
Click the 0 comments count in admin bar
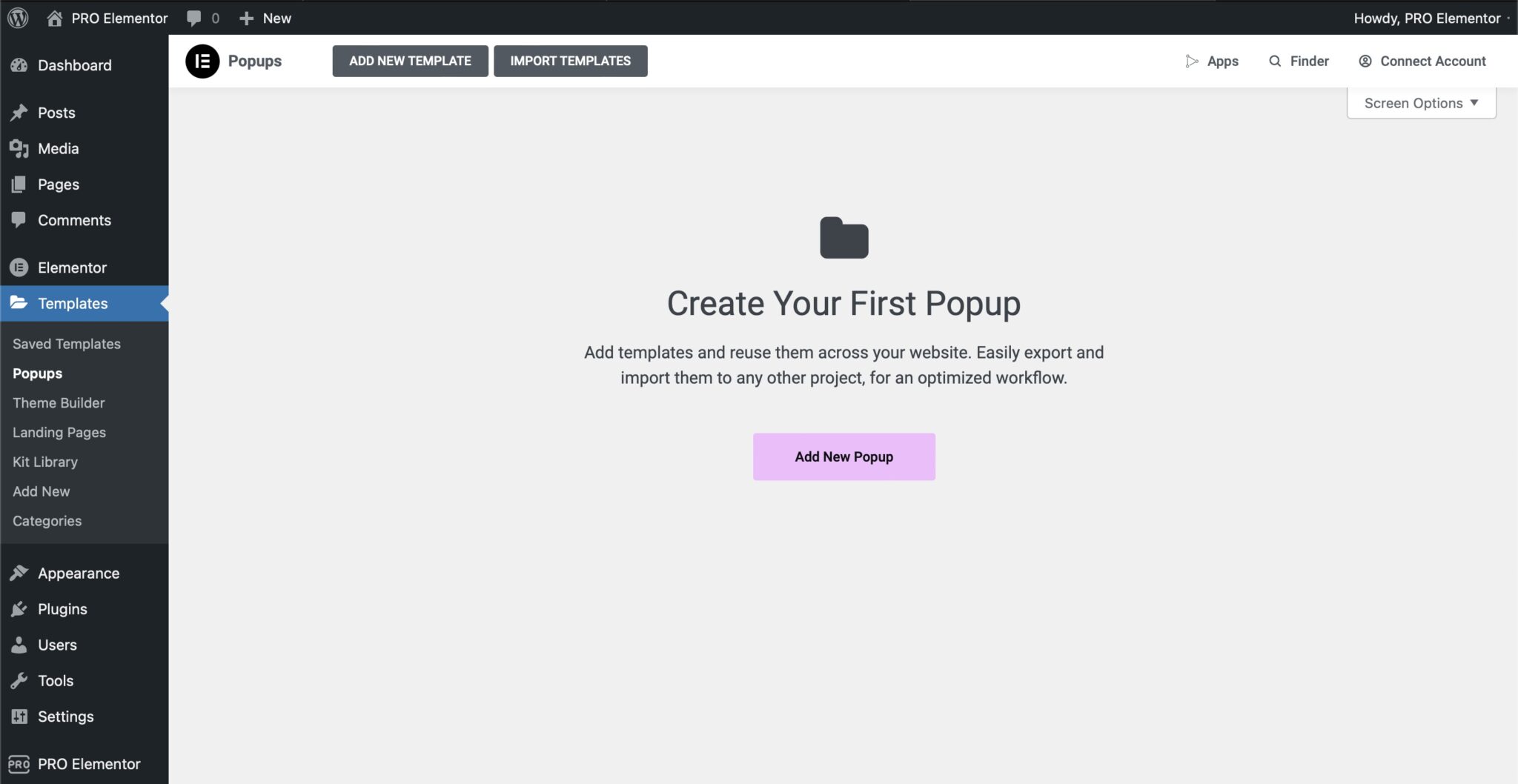(x=216, y=19)
